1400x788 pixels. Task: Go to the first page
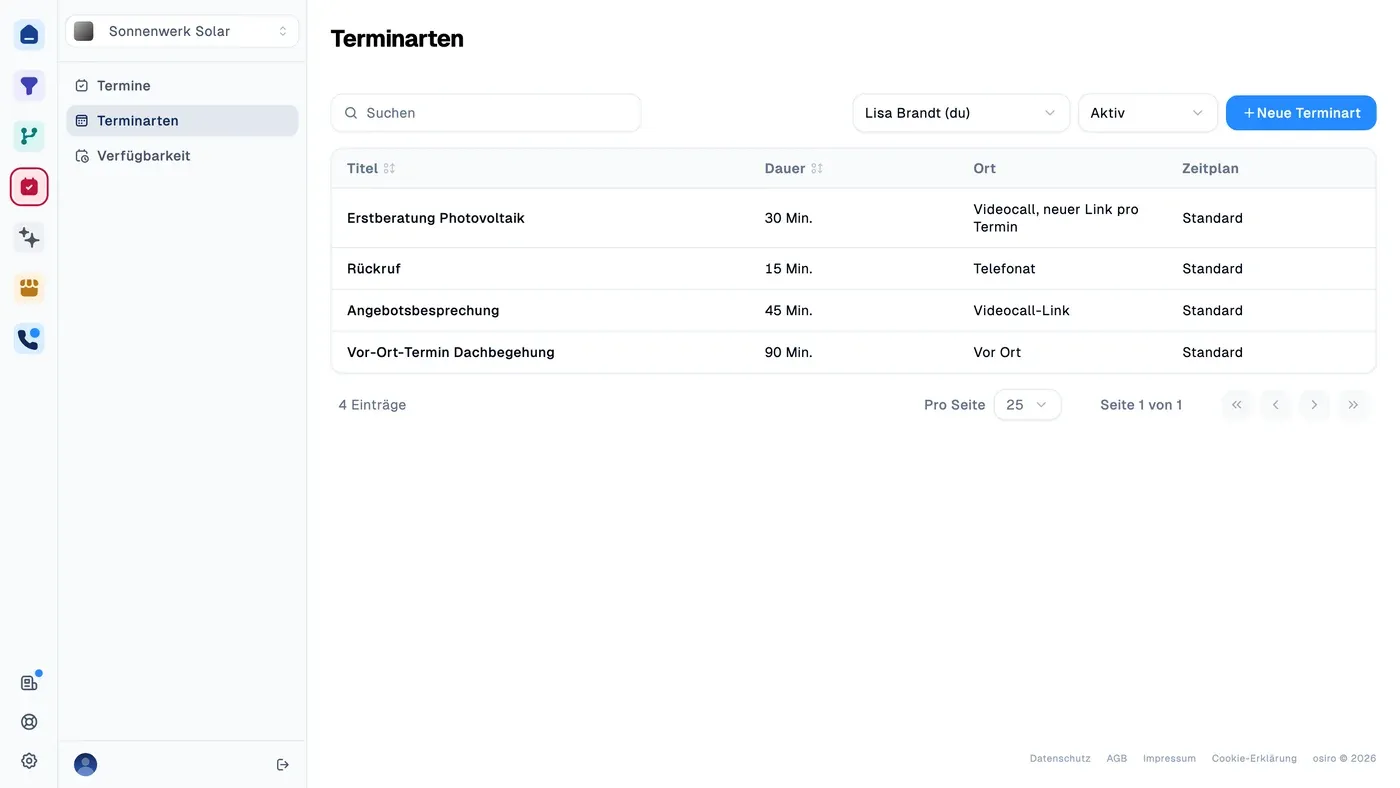[1237, 405]
